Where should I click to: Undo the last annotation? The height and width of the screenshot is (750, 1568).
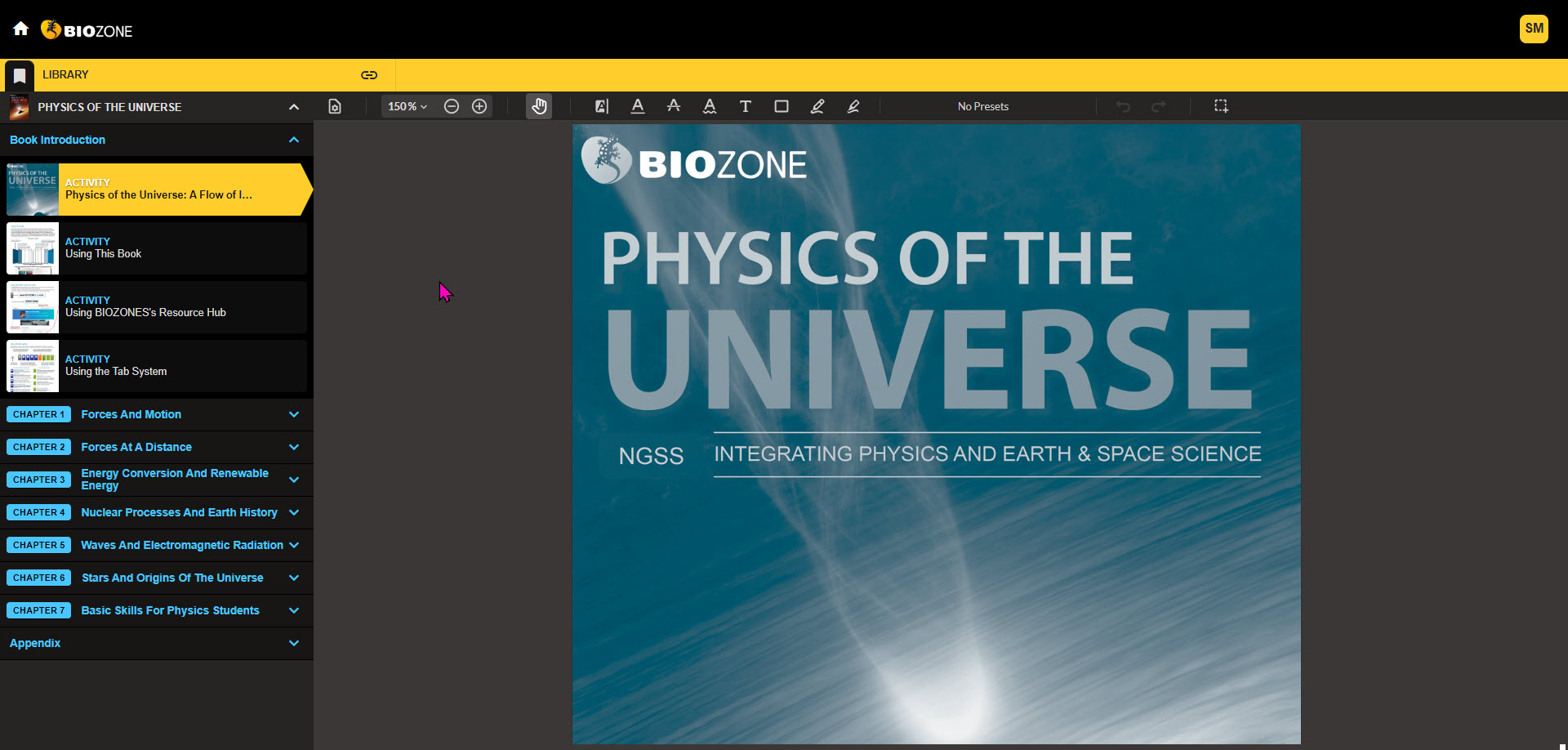(x=1124, y=106)
